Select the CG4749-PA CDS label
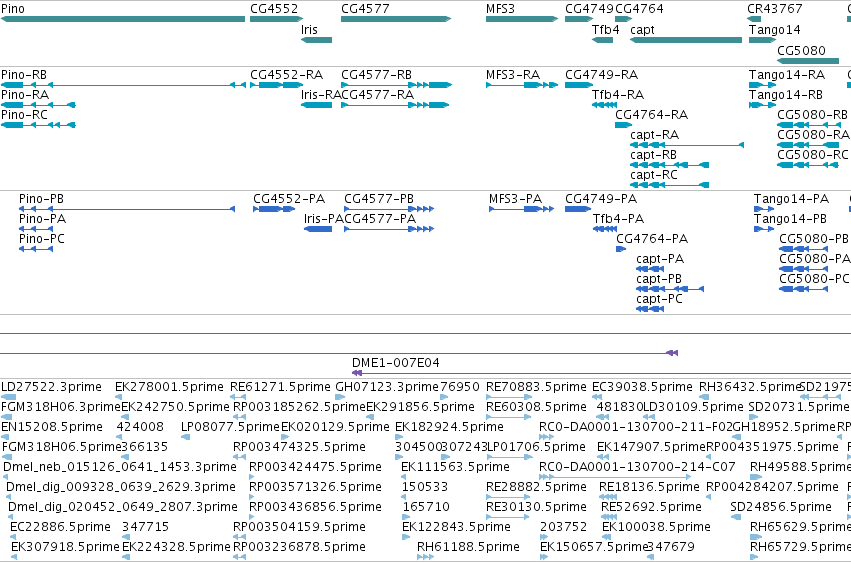Image resolution: width=851 pixels, height=562 pixels. click(601, 199)
